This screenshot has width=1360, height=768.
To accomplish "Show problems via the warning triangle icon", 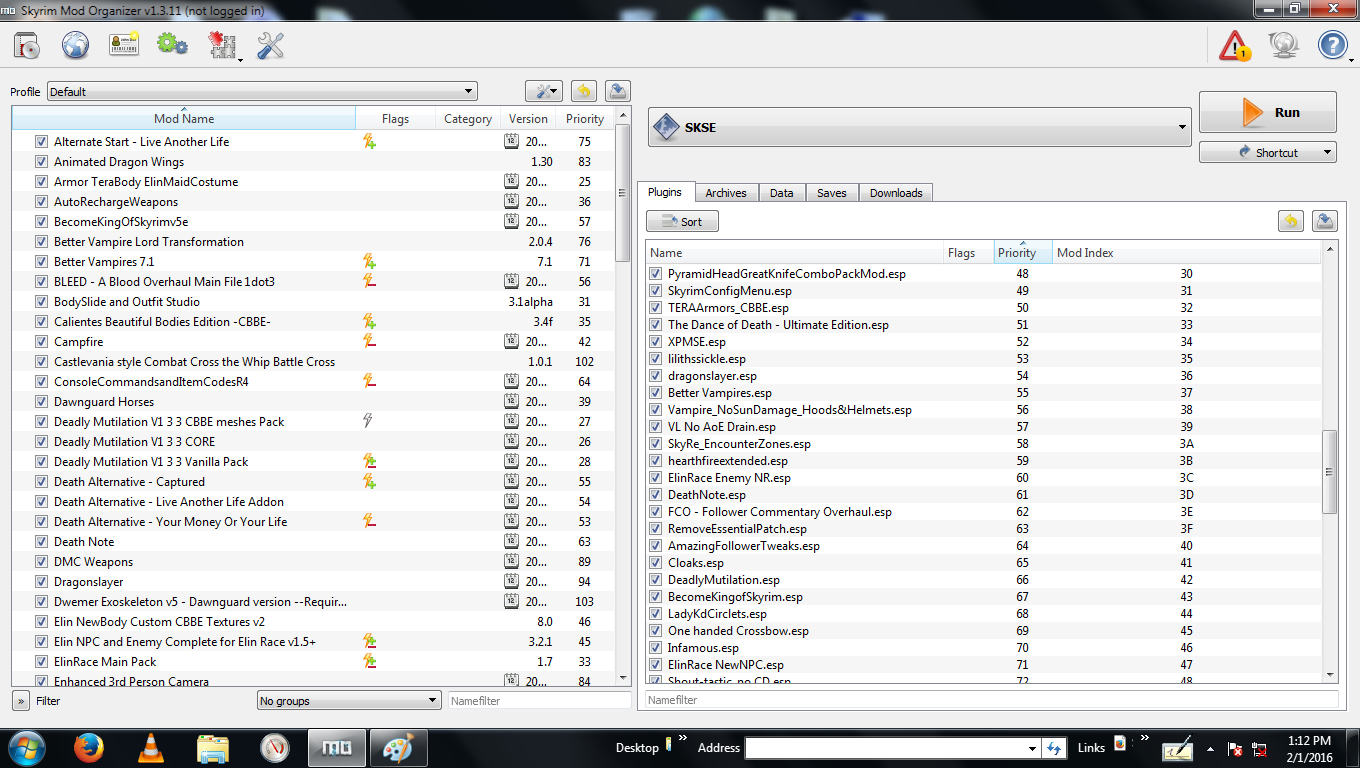I will click(1235, 45).
